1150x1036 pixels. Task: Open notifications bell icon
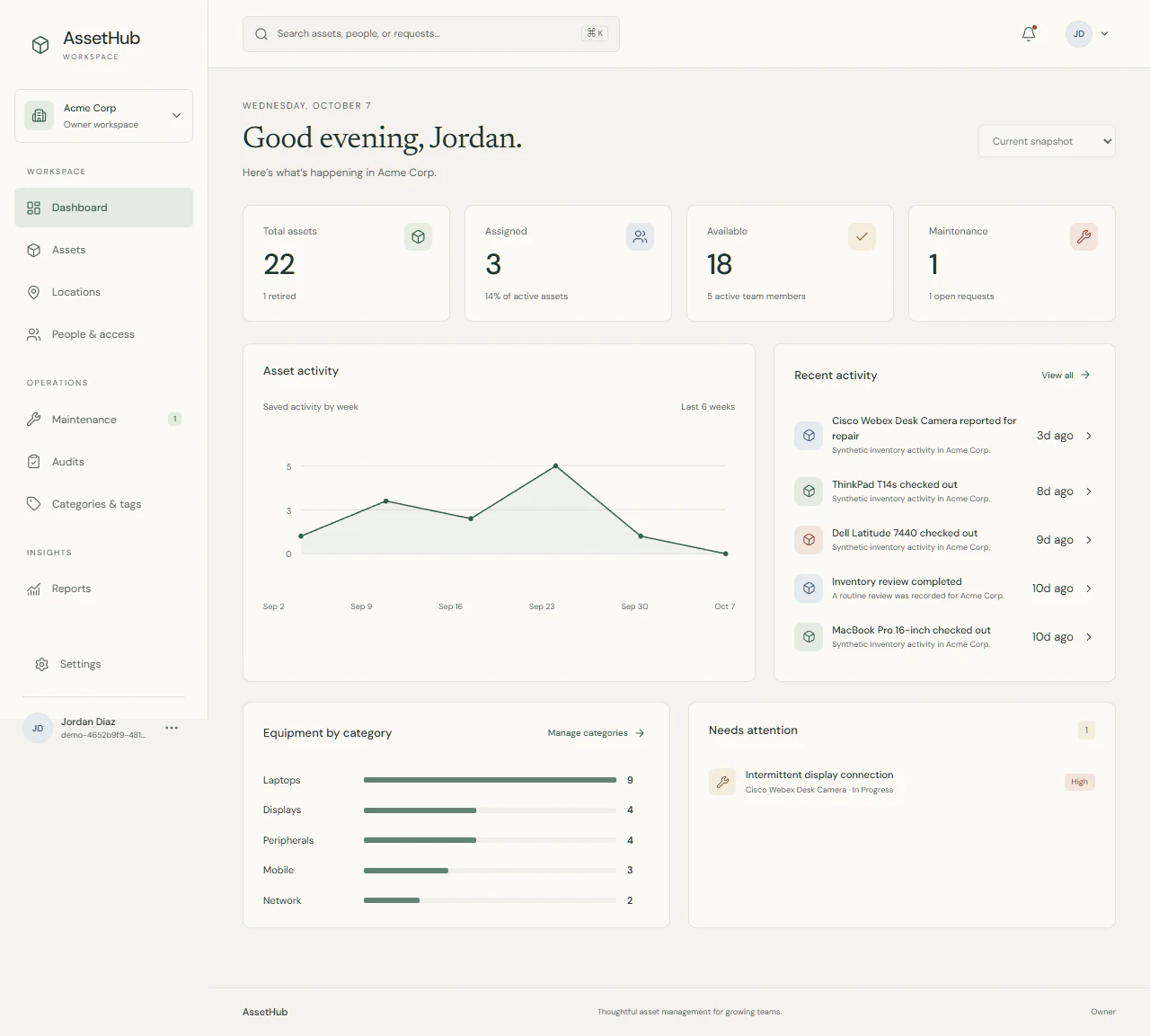click(x=1029, y=34)
